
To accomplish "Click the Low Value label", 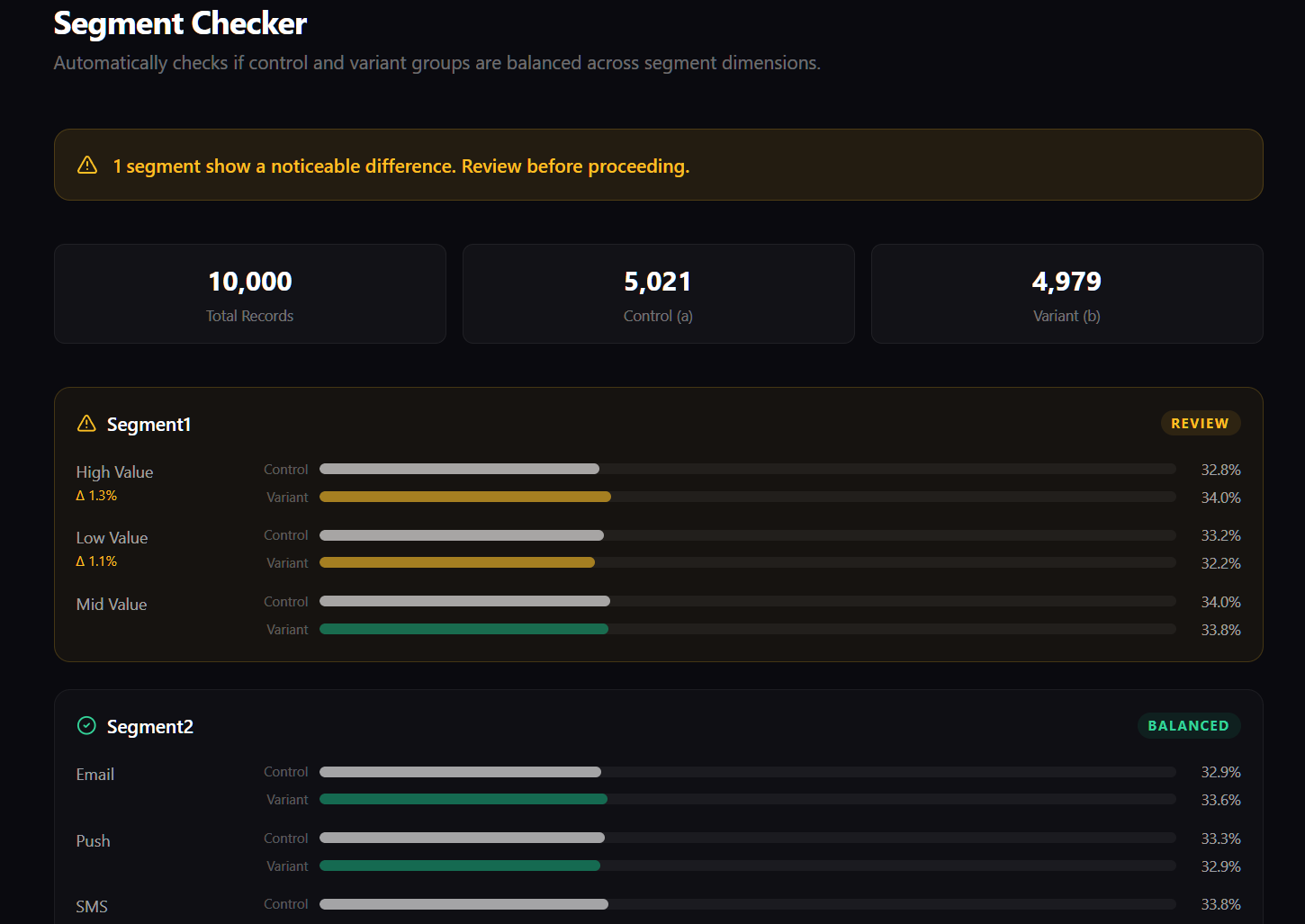I will 112,538.
